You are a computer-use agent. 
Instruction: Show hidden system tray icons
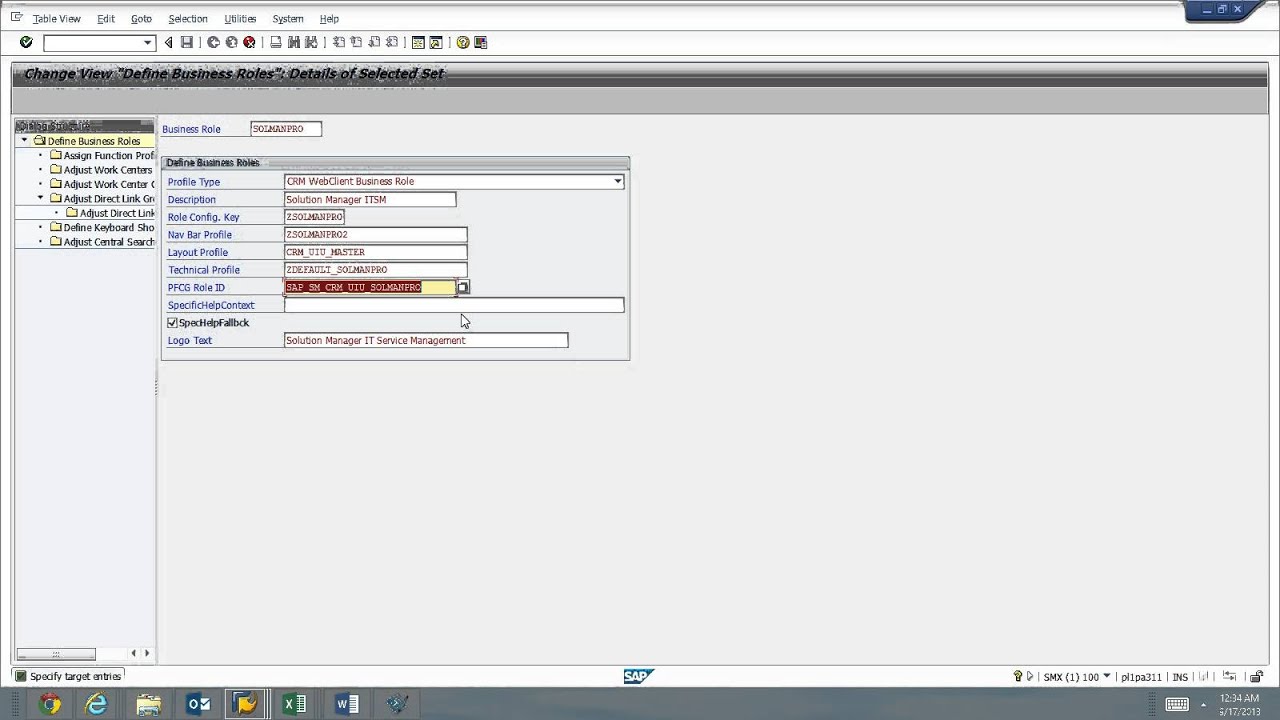1204,706
